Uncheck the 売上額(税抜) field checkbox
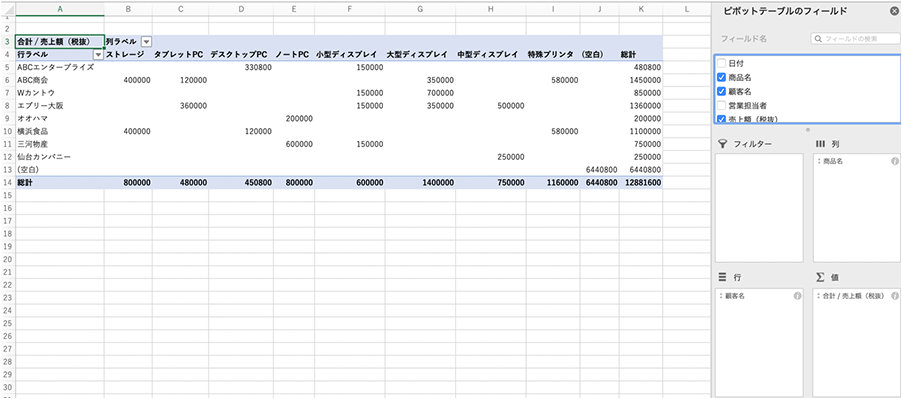Viewport: 902px width, 399px height. 721,119
